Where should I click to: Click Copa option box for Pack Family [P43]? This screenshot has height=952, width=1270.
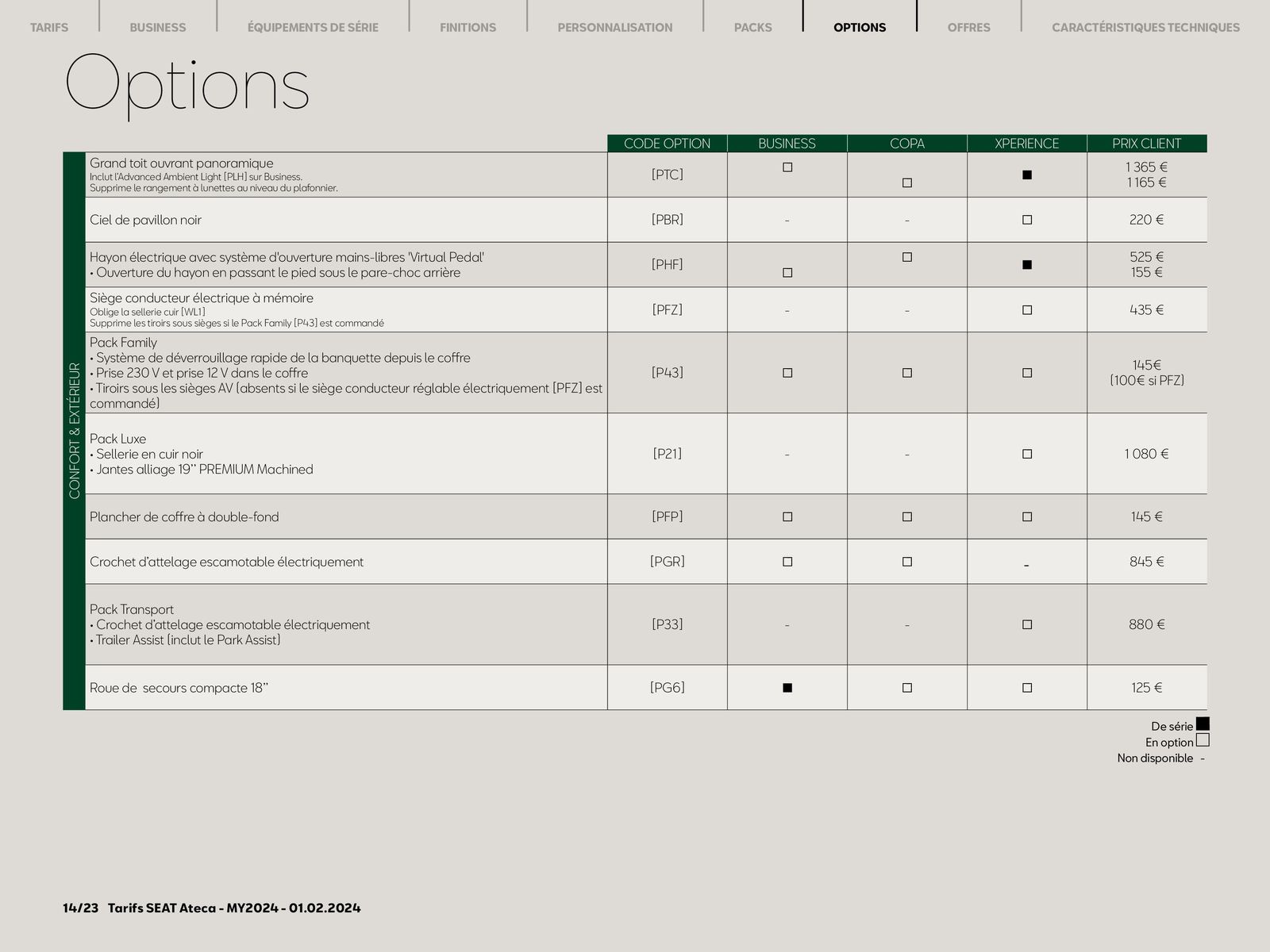[907, 373]
